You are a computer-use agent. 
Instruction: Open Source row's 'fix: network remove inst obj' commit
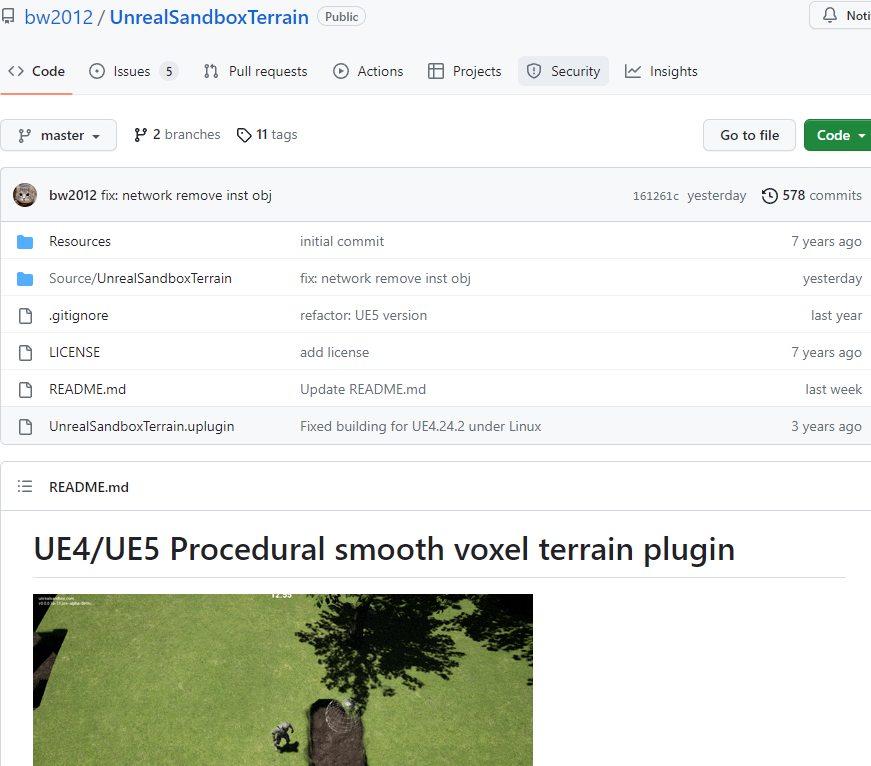coord(385,278)
